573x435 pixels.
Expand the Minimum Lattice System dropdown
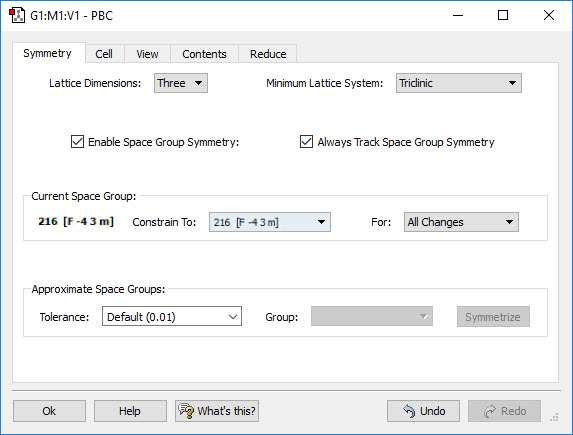coord(459,83)
